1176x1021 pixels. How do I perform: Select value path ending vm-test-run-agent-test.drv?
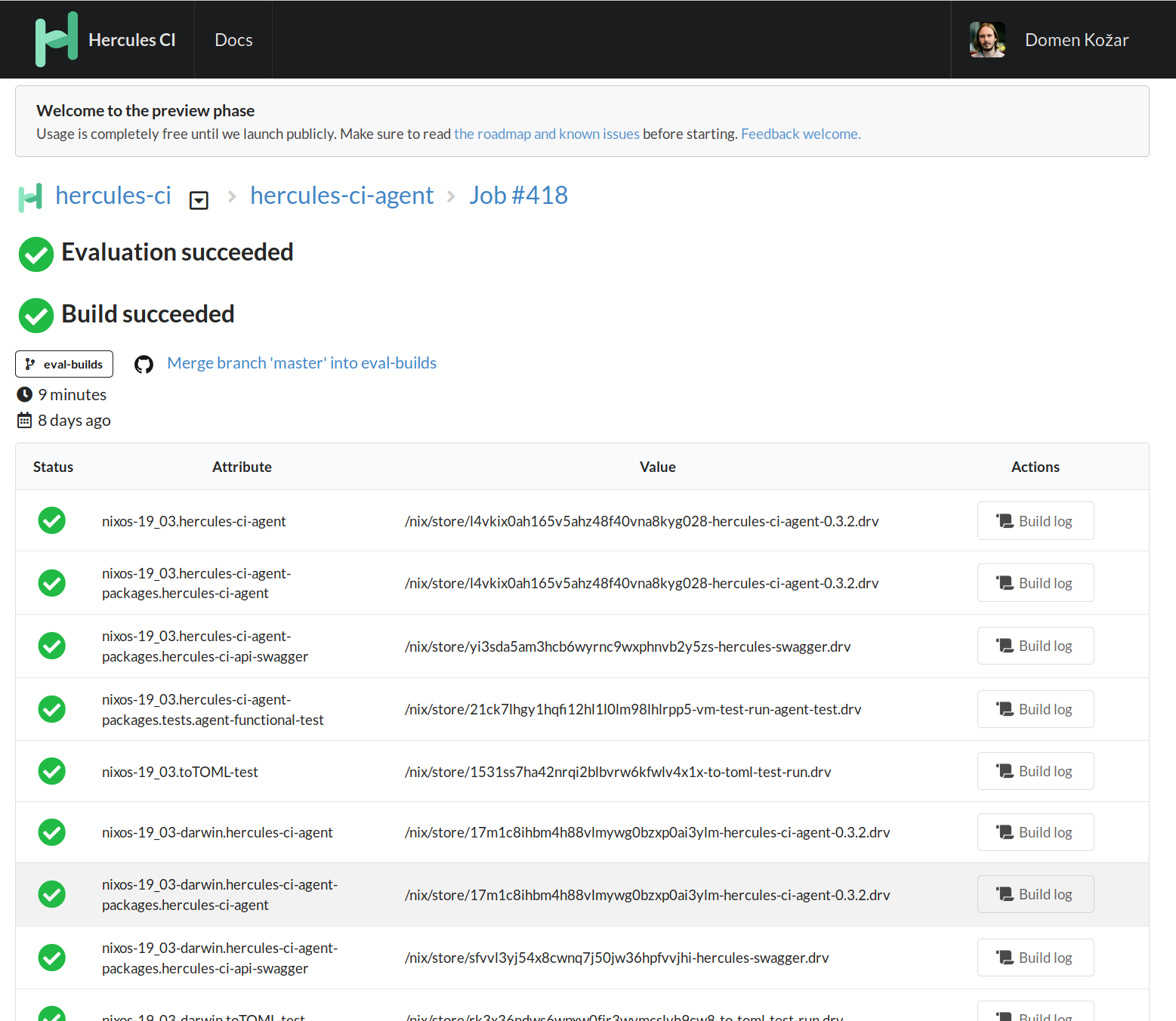(x=633, y=709)
